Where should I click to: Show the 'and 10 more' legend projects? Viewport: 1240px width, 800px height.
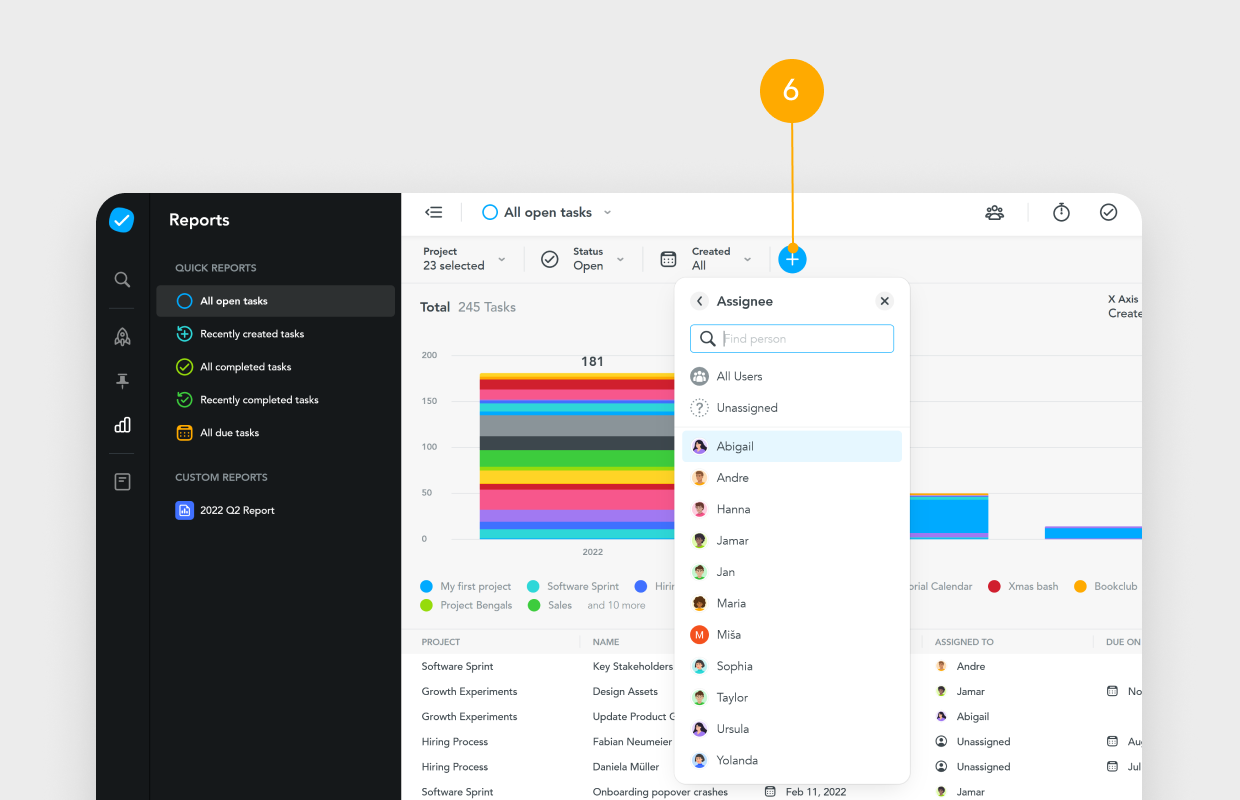(616, 605)
